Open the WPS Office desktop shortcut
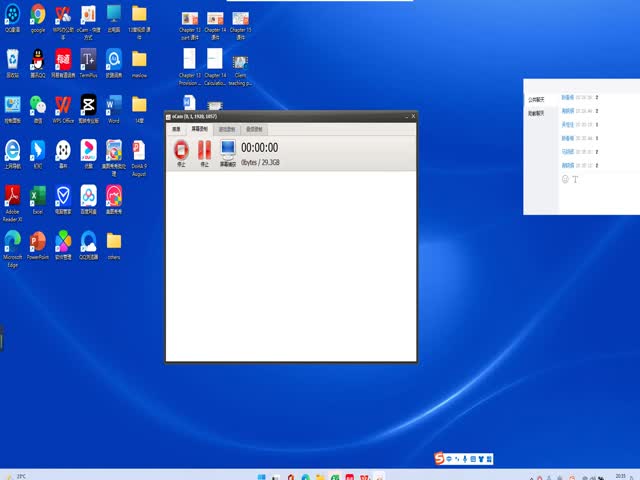This screenshot has width=640, height=480. (x=63, y=106)
